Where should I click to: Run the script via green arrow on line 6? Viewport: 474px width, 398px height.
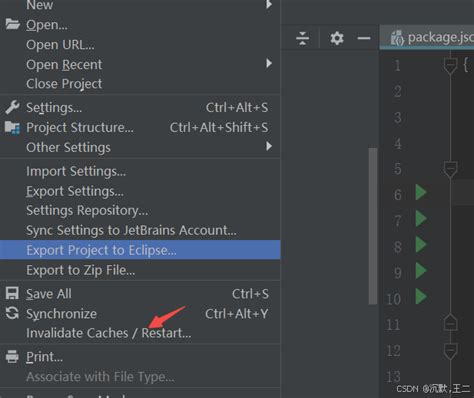[421, 193]
